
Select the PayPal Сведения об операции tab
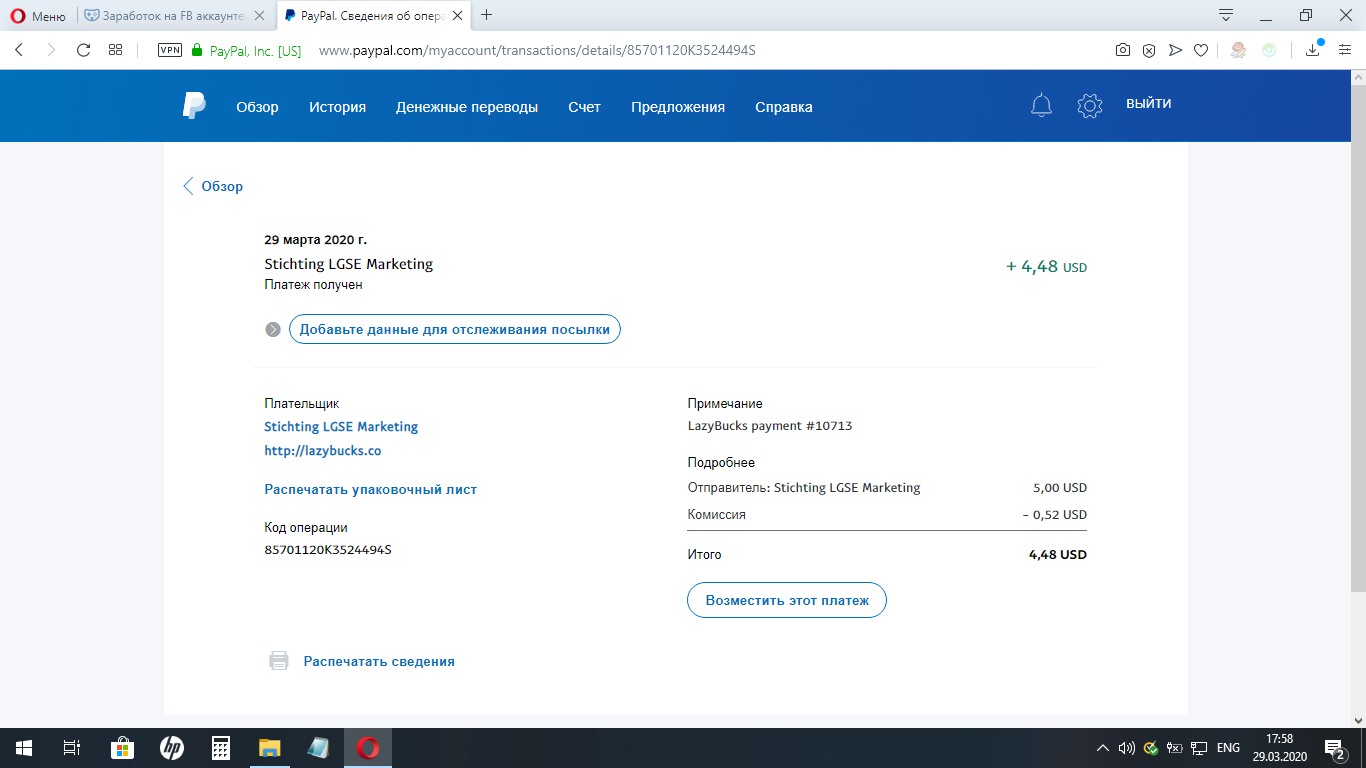(x=372, y=16)
